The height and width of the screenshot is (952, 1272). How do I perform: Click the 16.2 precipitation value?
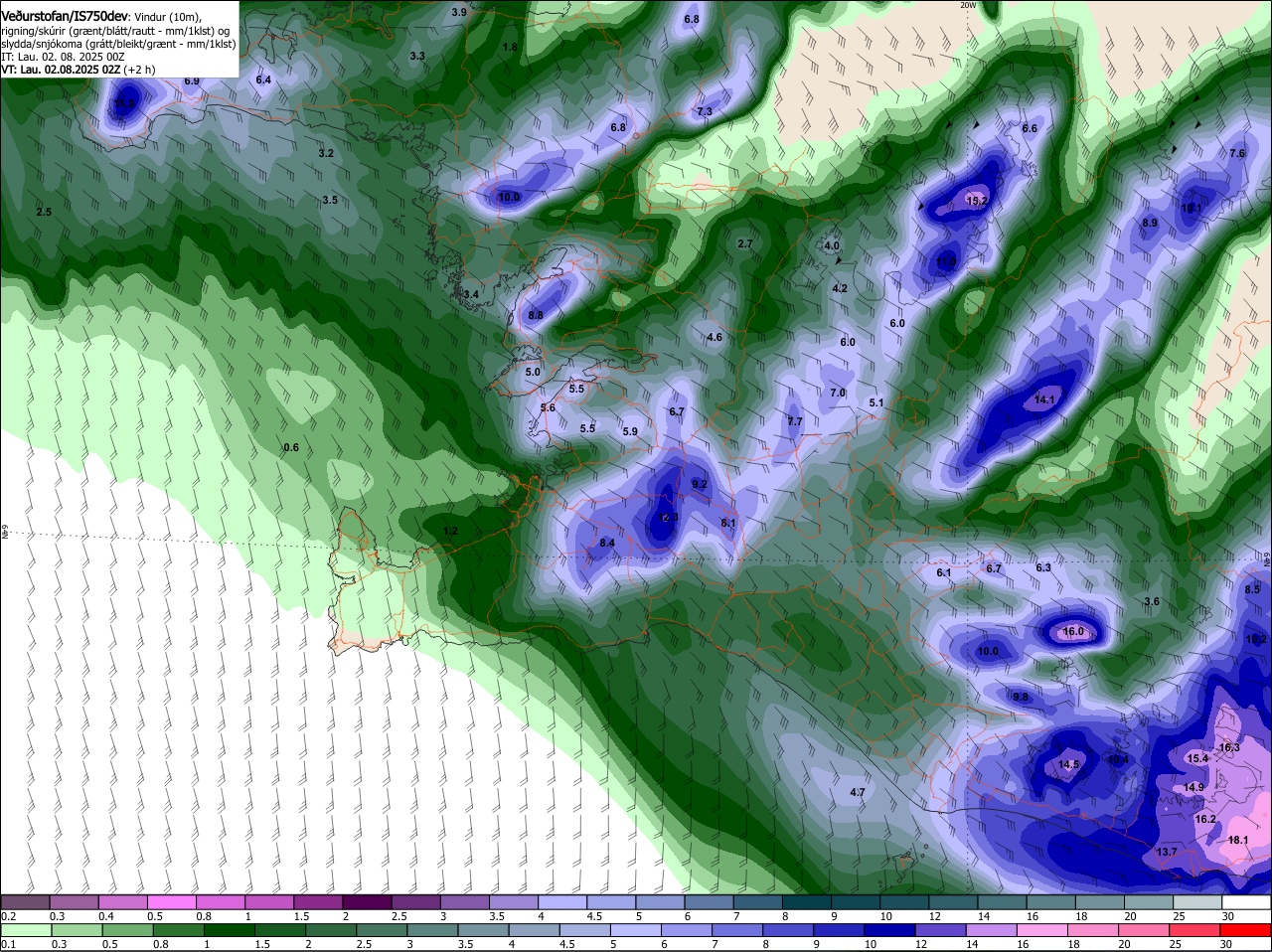1205,819
